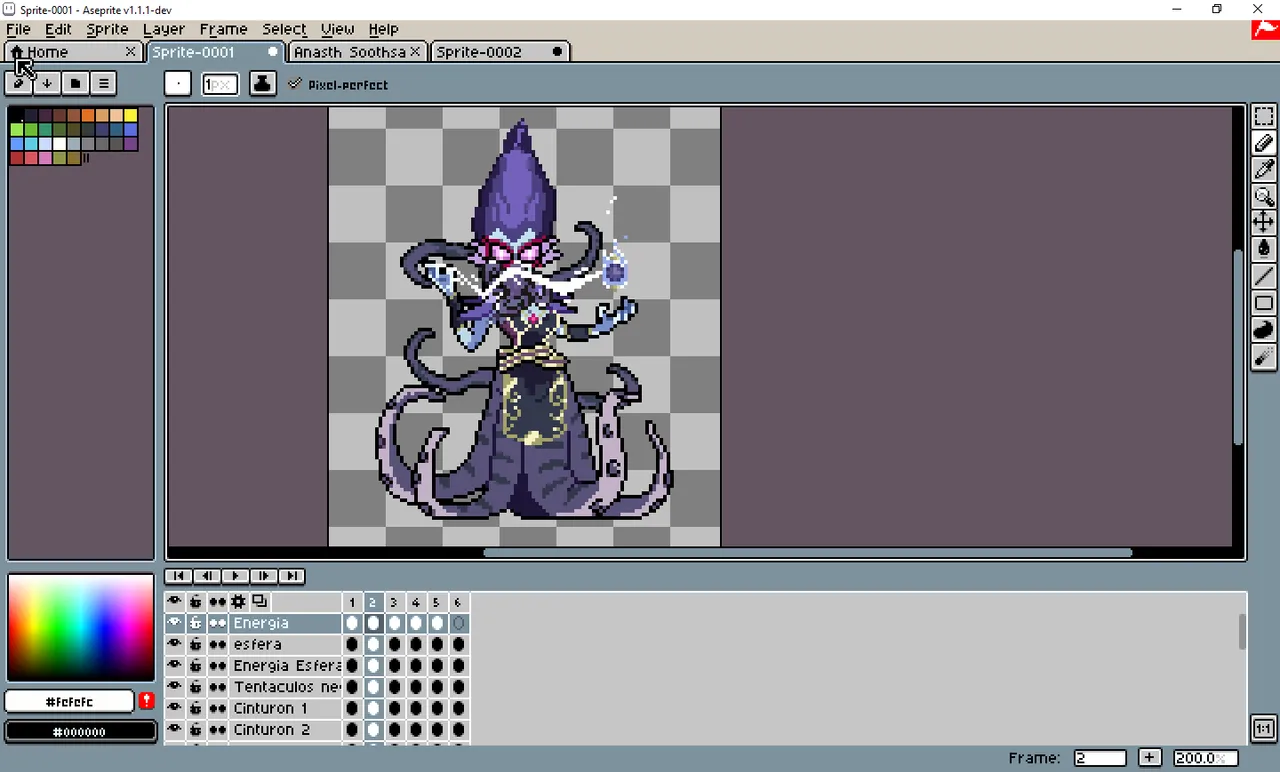Screen dimensions: 1280x772
Task: Lock the Energia layer
Action: pos(196,623)
